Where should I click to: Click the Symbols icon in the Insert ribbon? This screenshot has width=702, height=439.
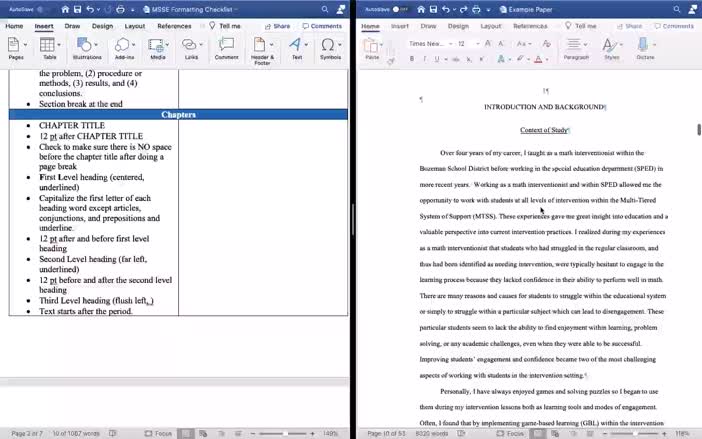click(x=330, y=47)
